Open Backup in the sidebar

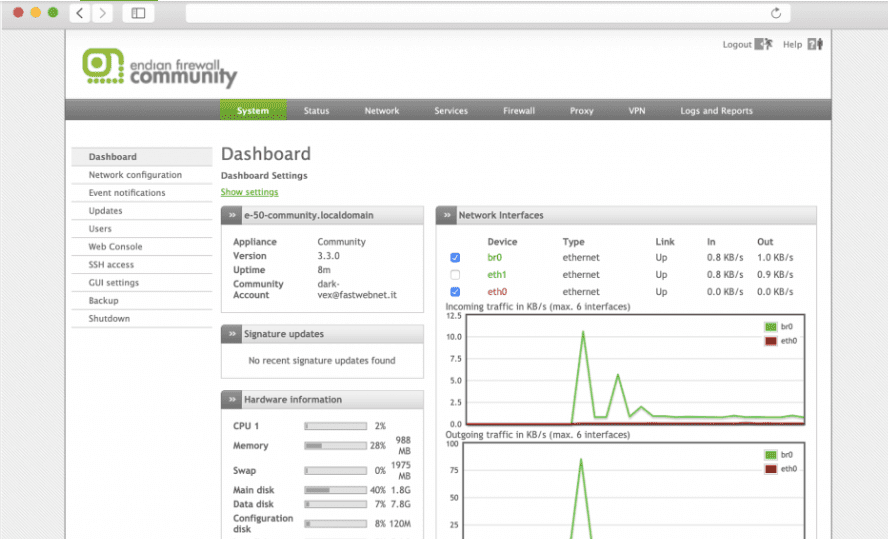coord(142,301)
